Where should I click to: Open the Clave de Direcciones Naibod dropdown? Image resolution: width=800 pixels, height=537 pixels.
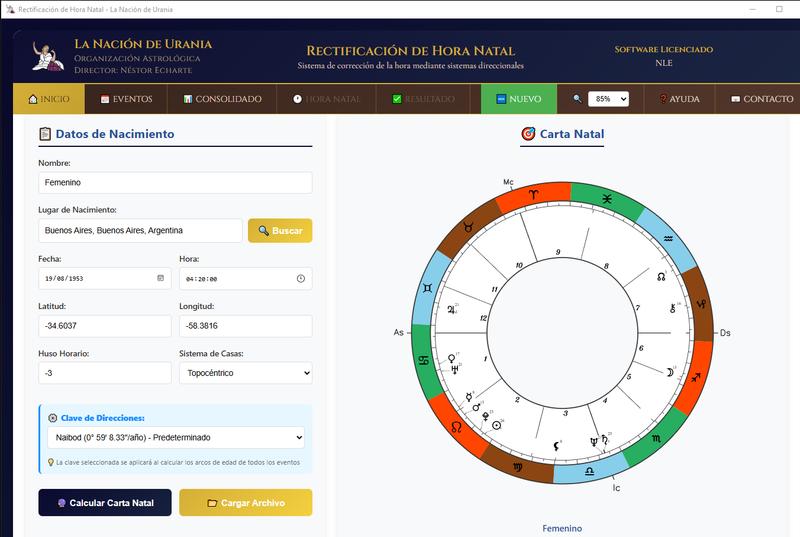coord(175,437)
